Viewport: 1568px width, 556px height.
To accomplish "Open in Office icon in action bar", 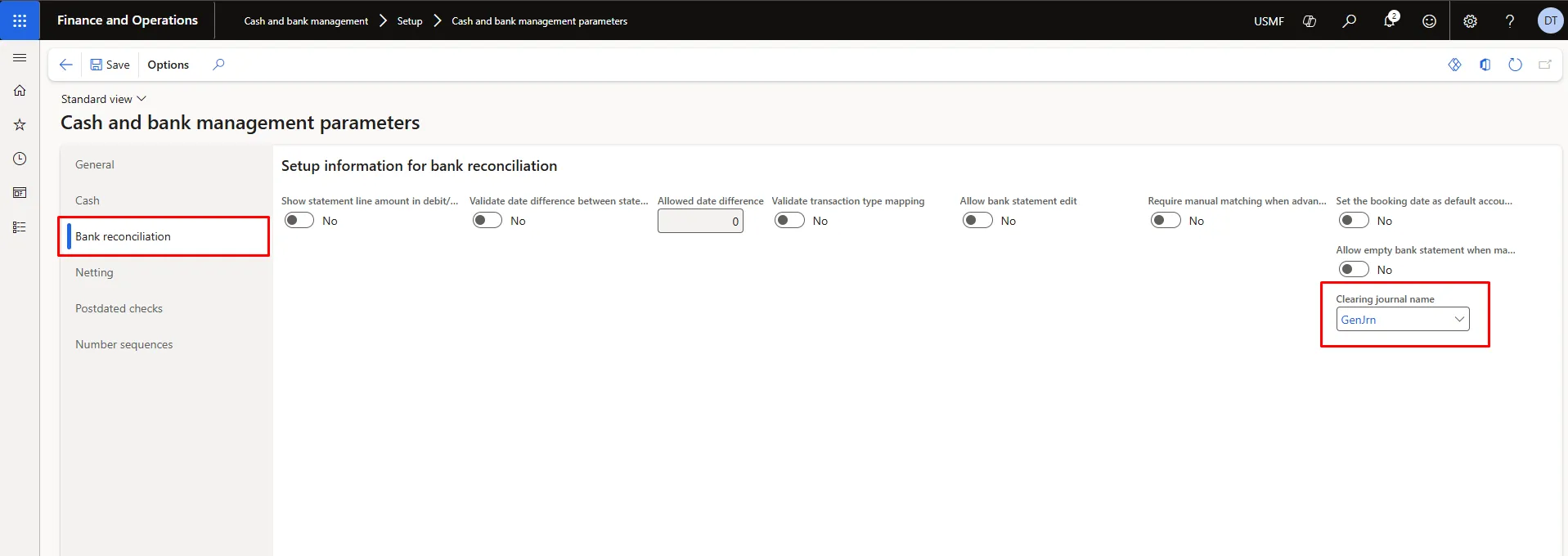I will 1485,65.
